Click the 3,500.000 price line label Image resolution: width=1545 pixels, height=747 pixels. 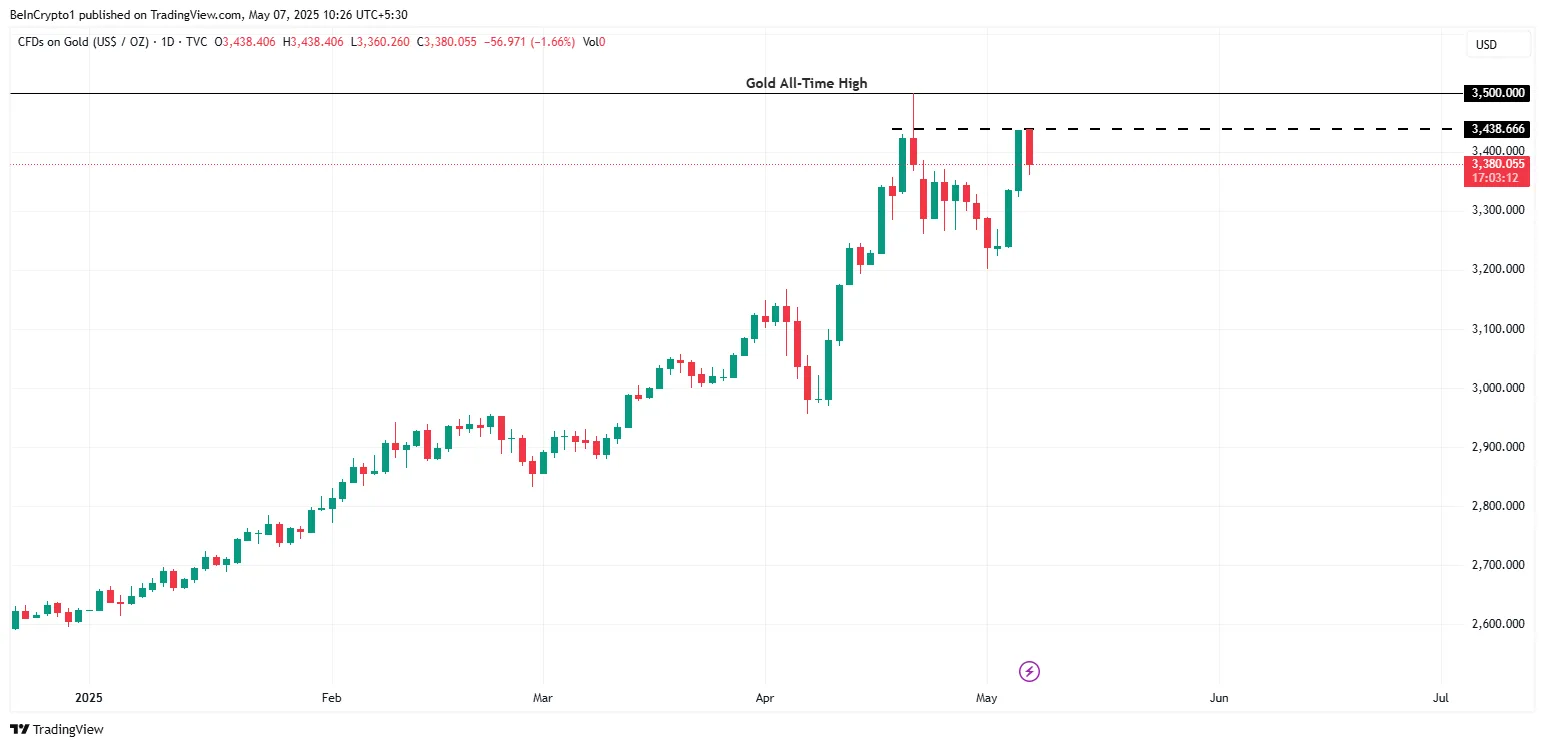[1496, 93]
